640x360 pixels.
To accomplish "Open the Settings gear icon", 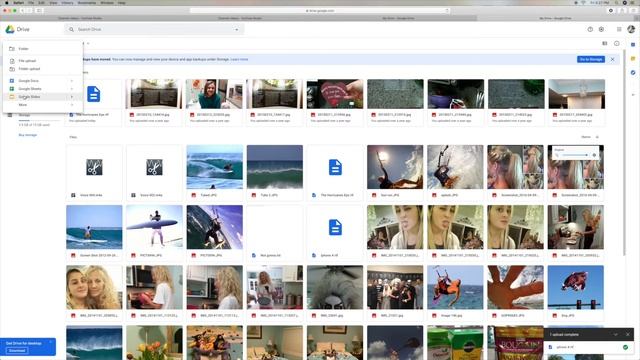I will pos(601,29).
